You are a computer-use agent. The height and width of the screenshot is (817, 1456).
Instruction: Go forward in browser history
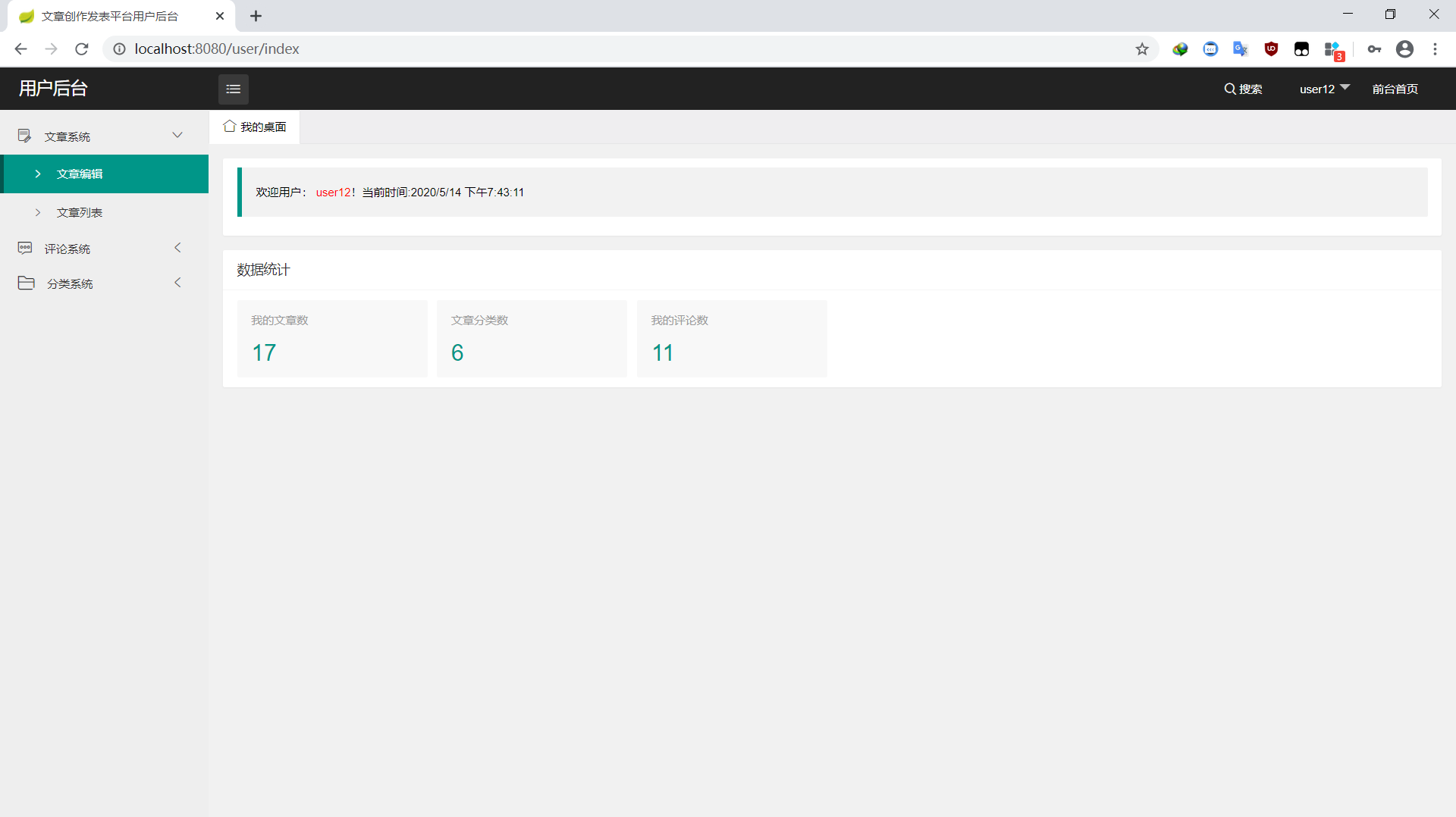(x=52, y=49)
